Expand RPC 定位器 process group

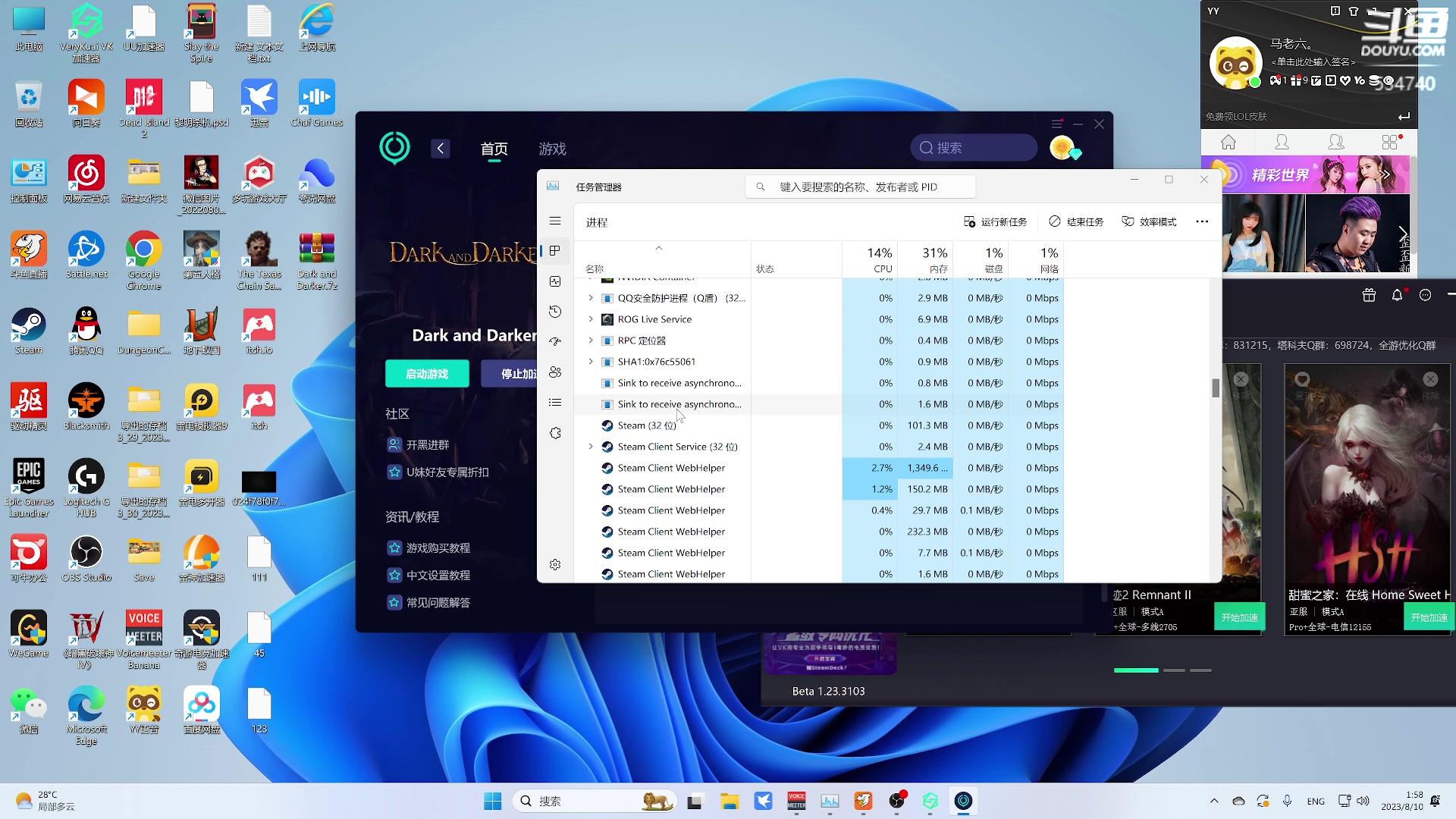coord(591,340)
